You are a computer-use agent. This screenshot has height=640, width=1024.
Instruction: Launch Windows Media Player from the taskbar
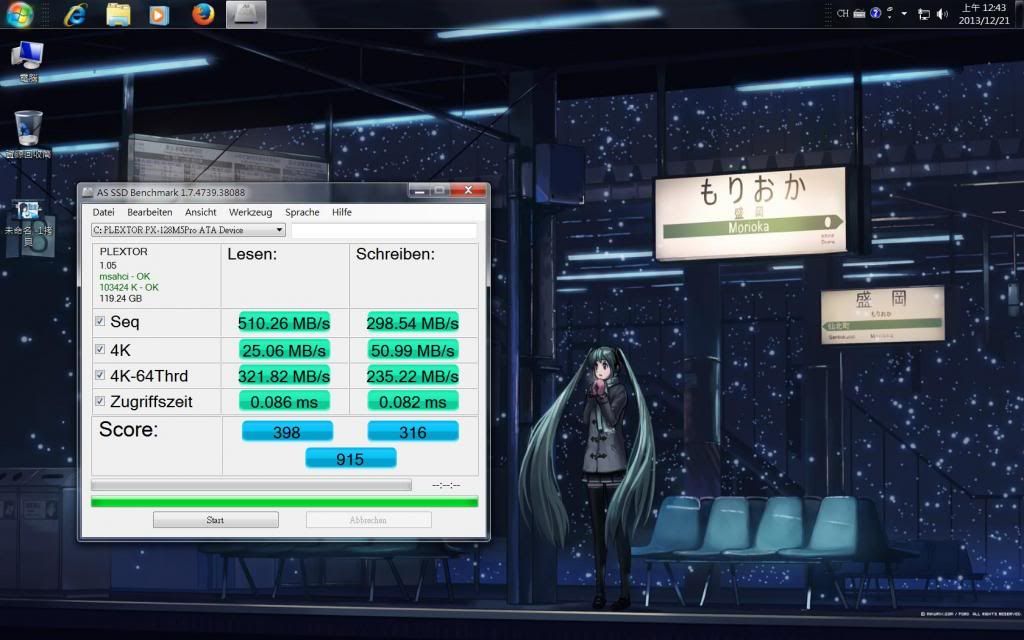tap(159, 14)
